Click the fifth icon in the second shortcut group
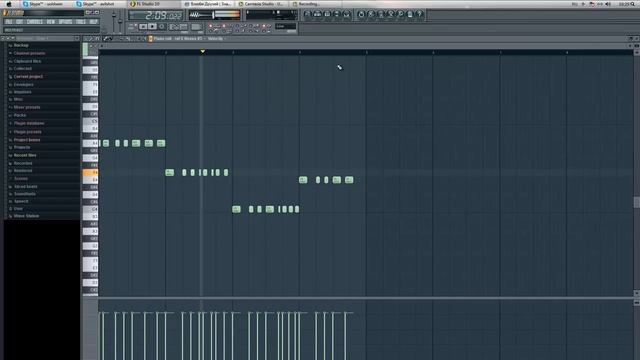Screen dimensions: 640x360 tap(400, 14)
